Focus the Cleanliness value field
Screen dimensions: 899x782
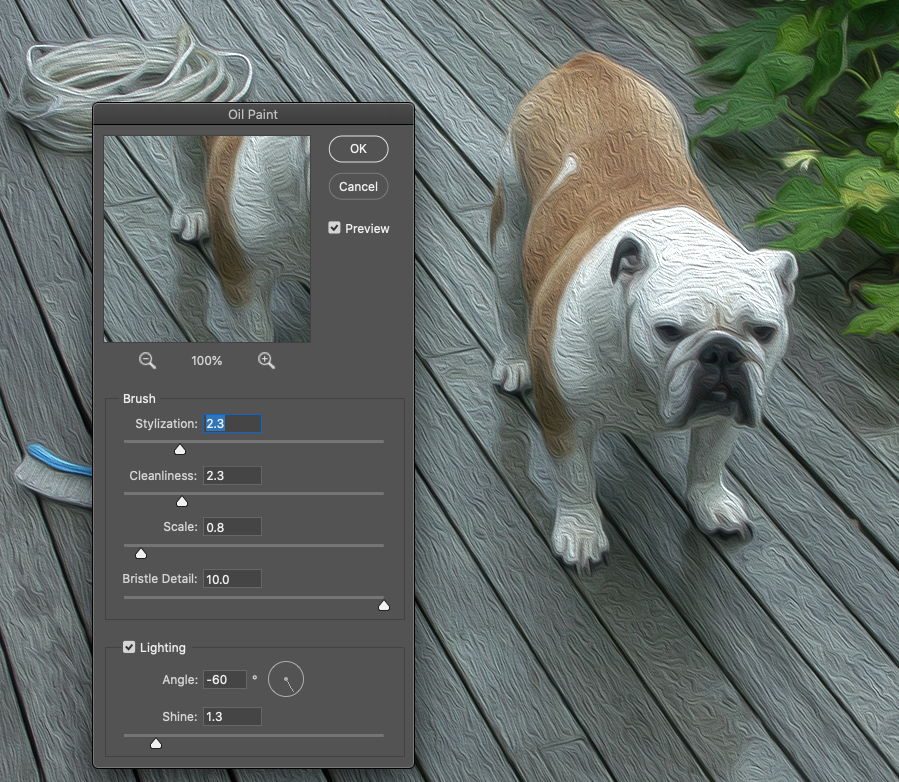[x=232, y=475]
